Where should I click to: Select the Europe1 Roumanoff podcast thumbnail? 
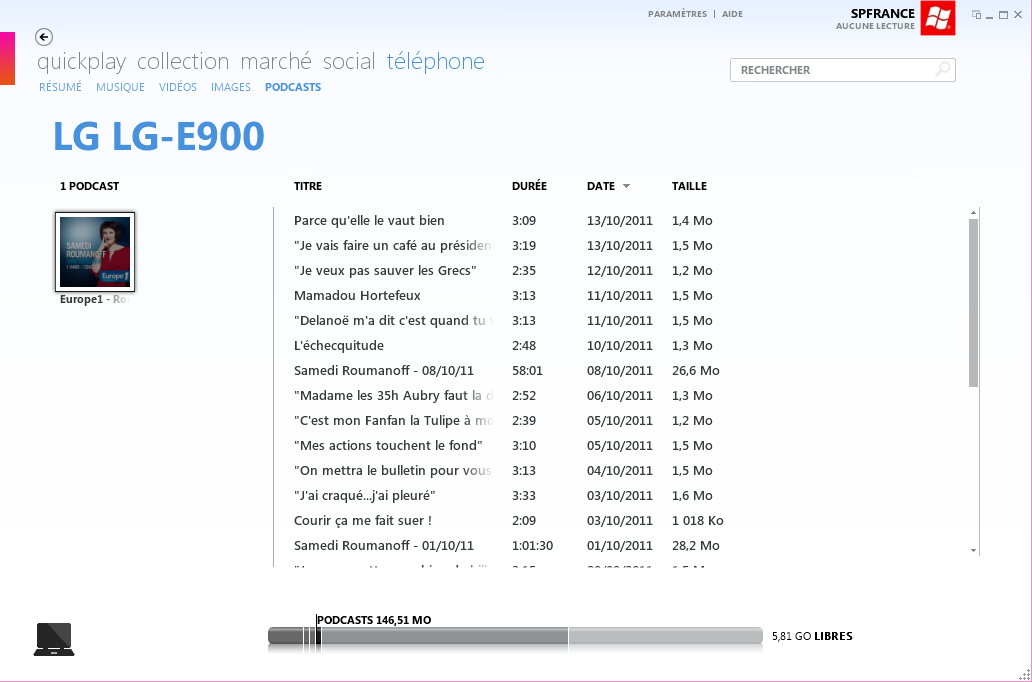95,252
